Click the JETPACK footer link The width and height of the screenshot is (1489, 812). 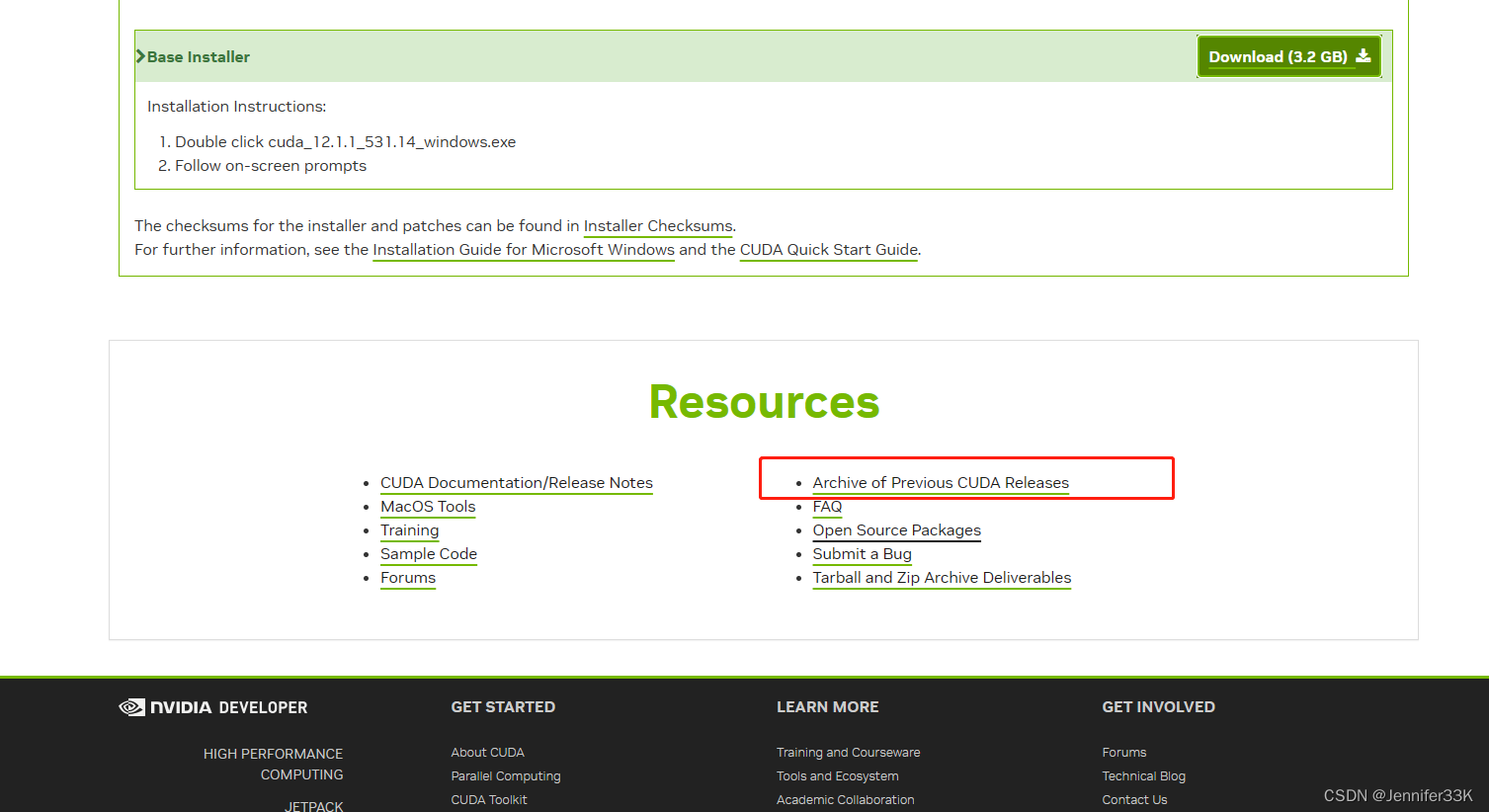314,806
